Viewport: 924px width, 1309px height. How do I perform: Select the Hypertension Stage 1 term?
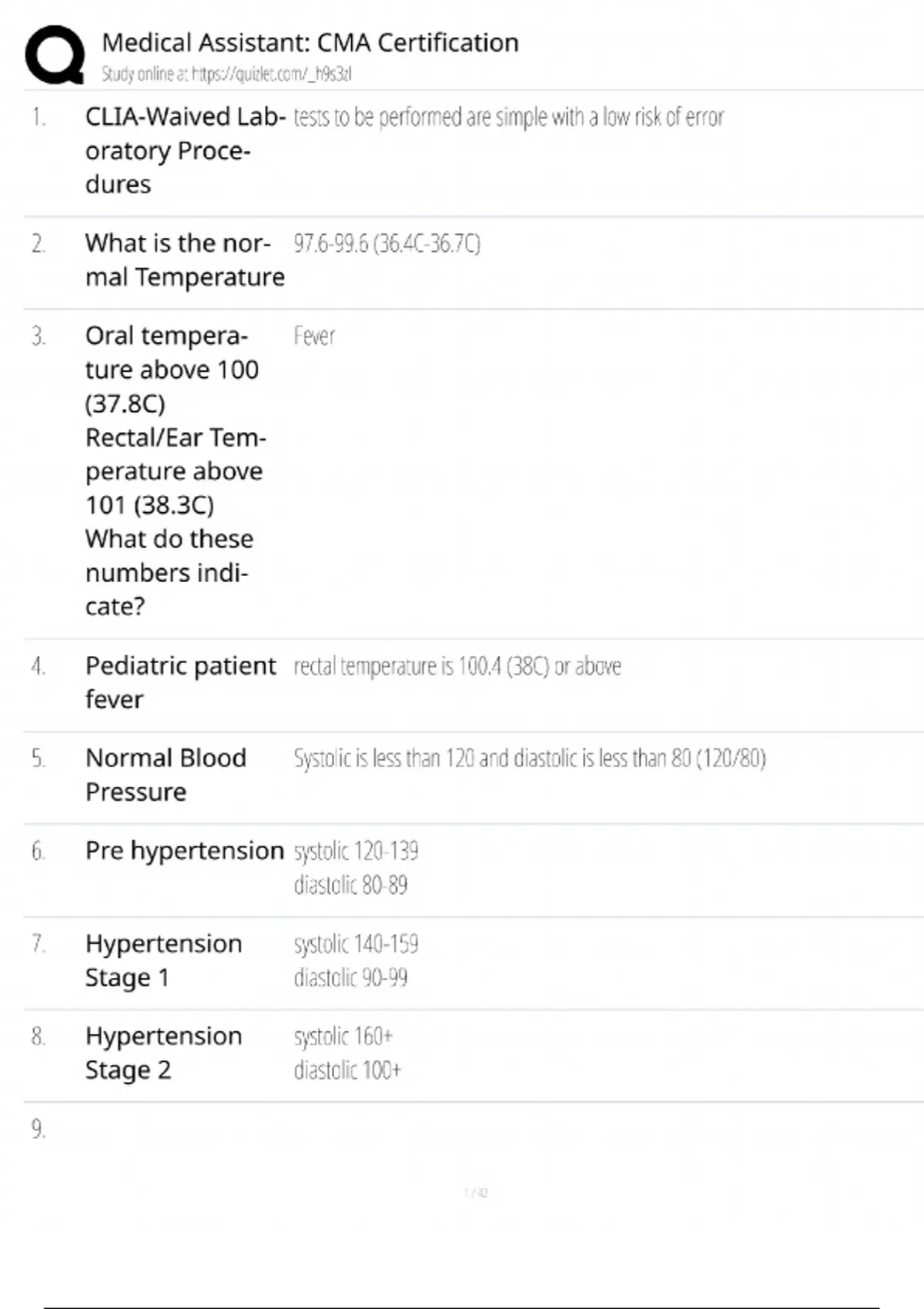163,960
